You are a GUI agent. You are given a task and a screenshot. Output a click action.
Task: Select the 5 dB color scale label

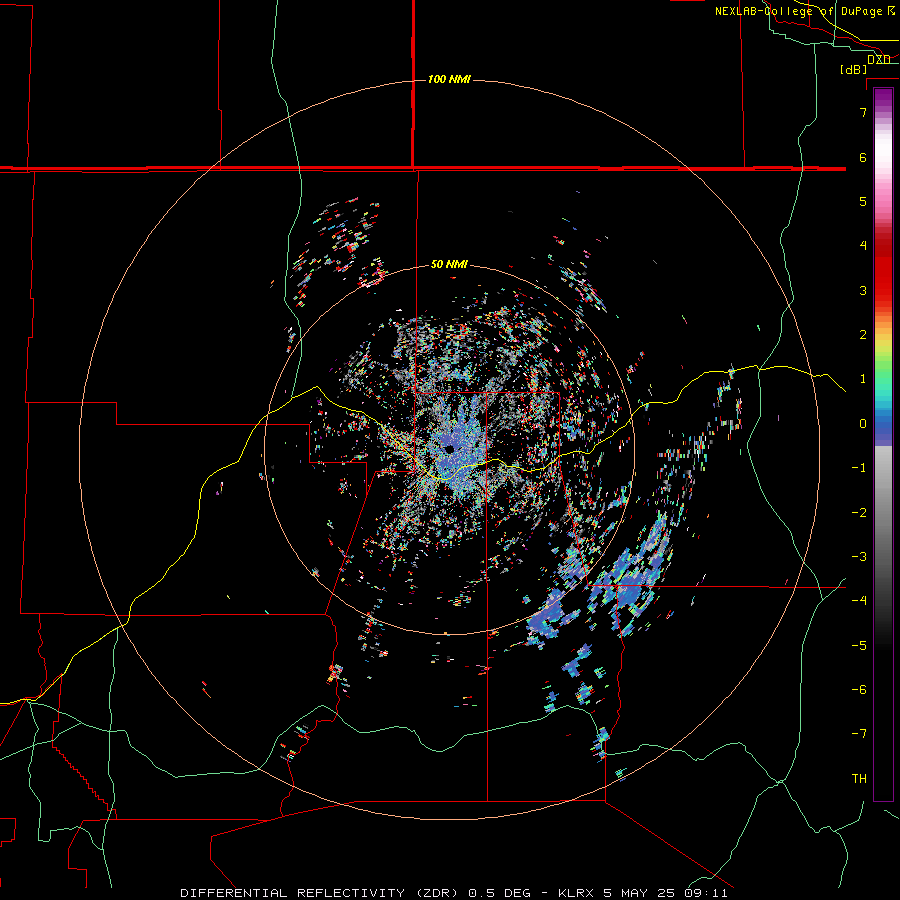point(863,201)
